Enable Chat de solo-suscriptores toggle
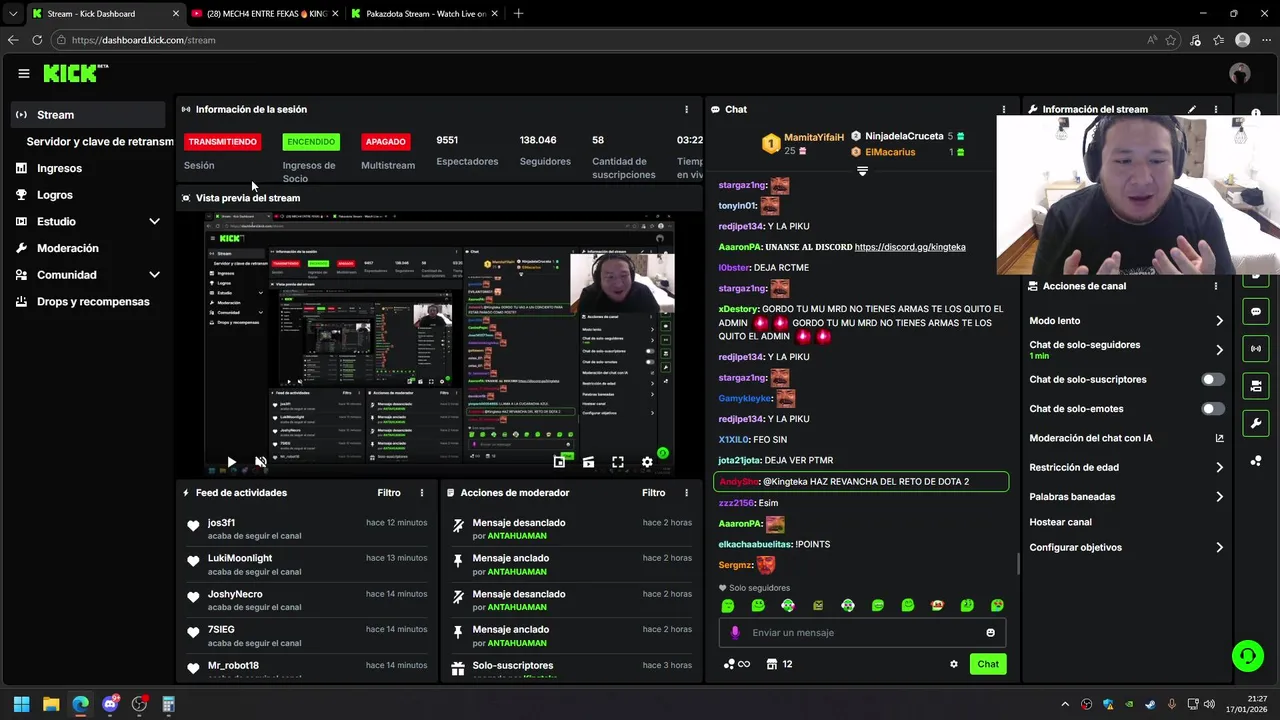This screenshot has height=720, width=1280. (x=1212, y=380)
